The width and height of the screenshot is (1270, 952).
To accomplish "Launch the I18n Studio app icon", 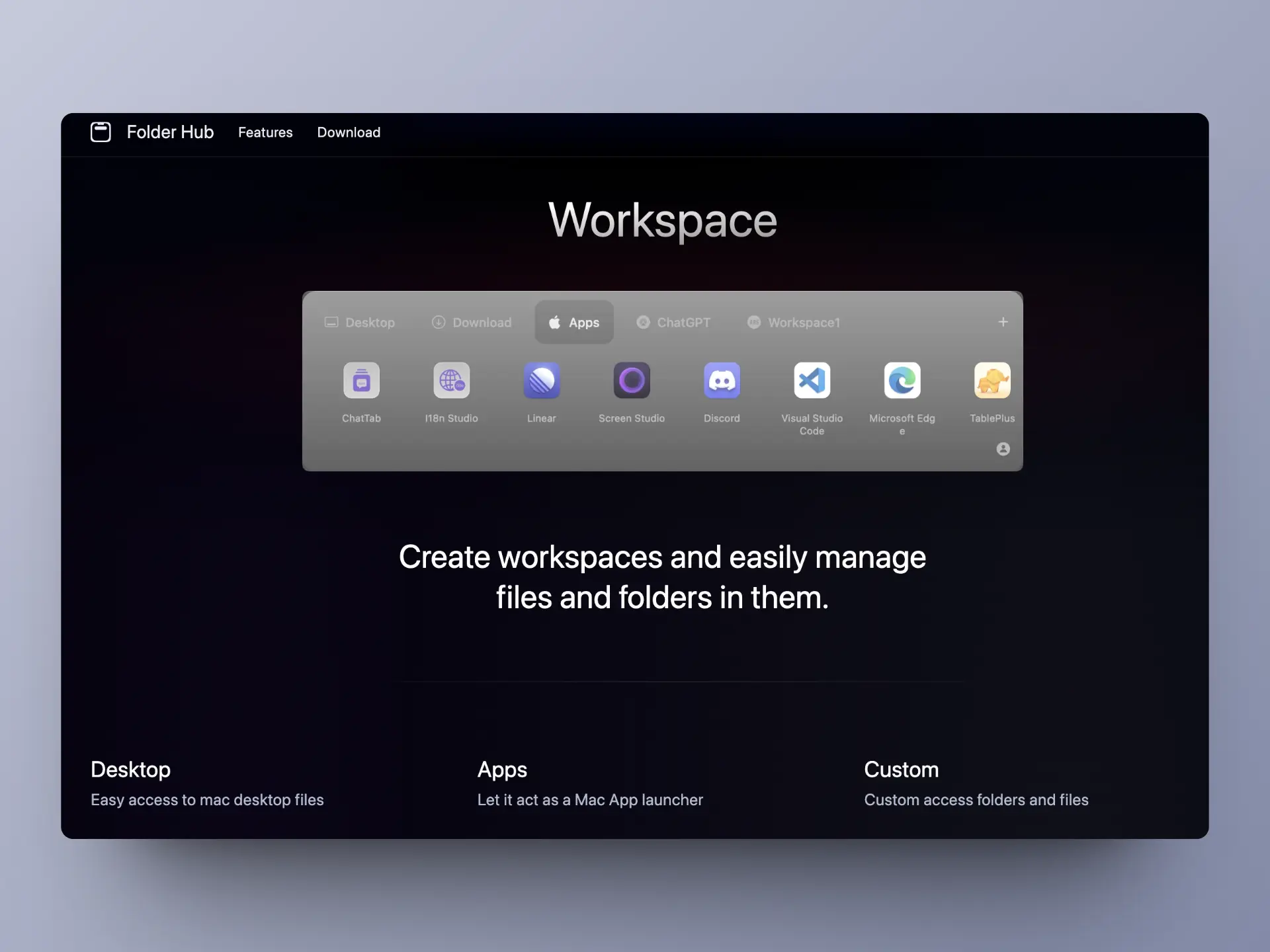I will click(x=451, y=380).
